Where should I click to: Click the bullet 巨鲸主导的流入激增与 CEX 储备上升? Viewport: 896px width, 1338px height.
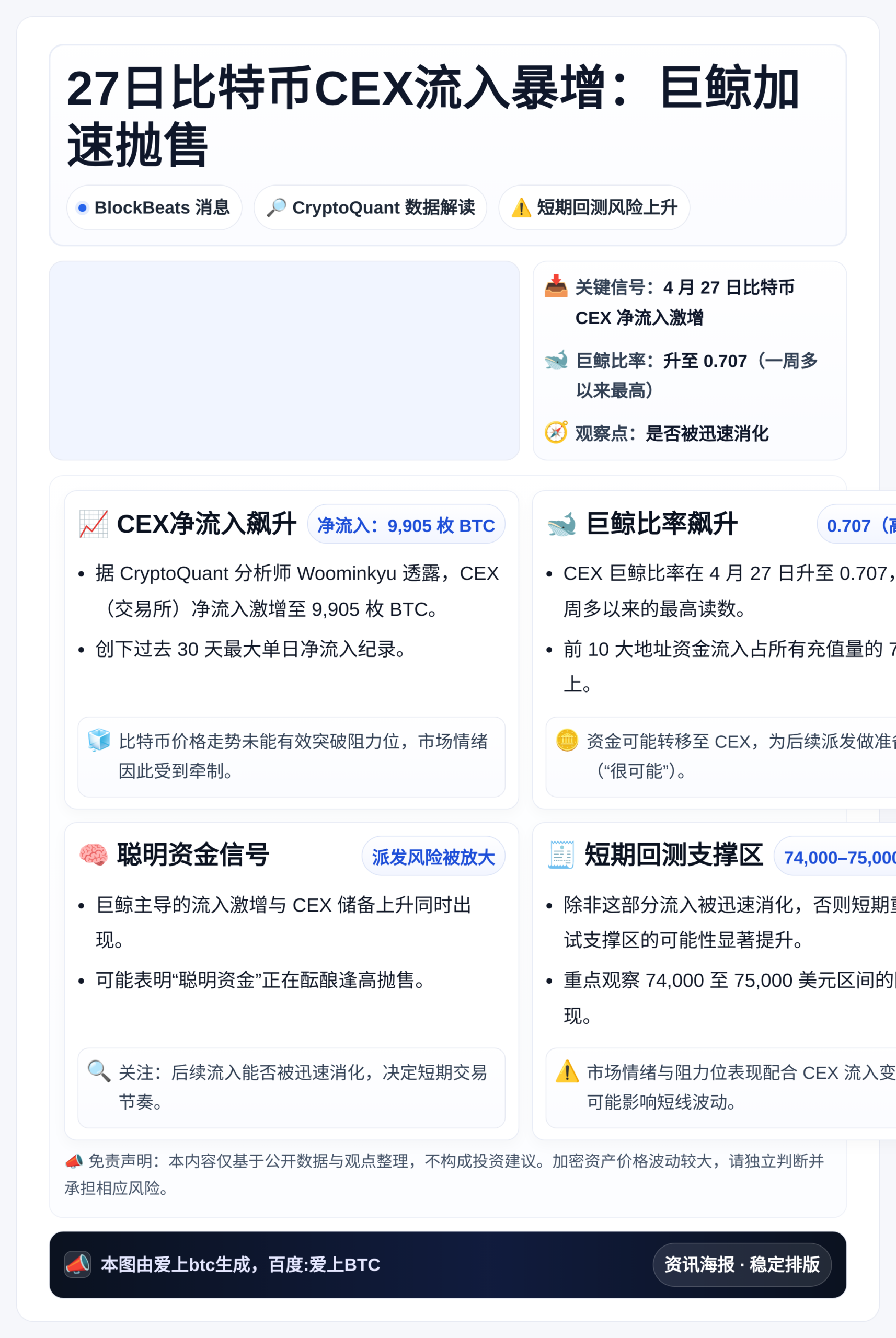pyautogui.click(x=283, y=922)
